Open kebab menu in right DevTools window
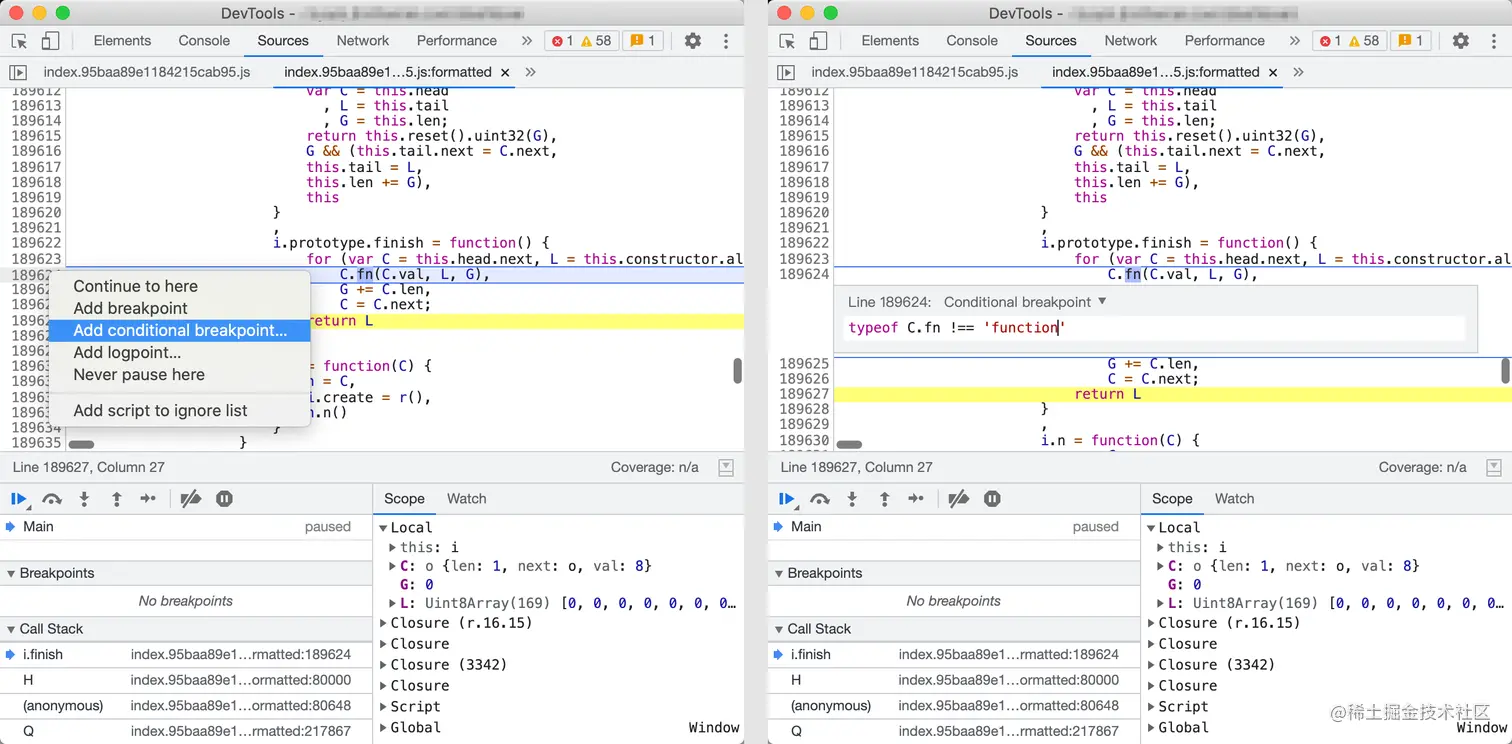The height and width of the screenshot is (744, 1512). [1494, 41]
